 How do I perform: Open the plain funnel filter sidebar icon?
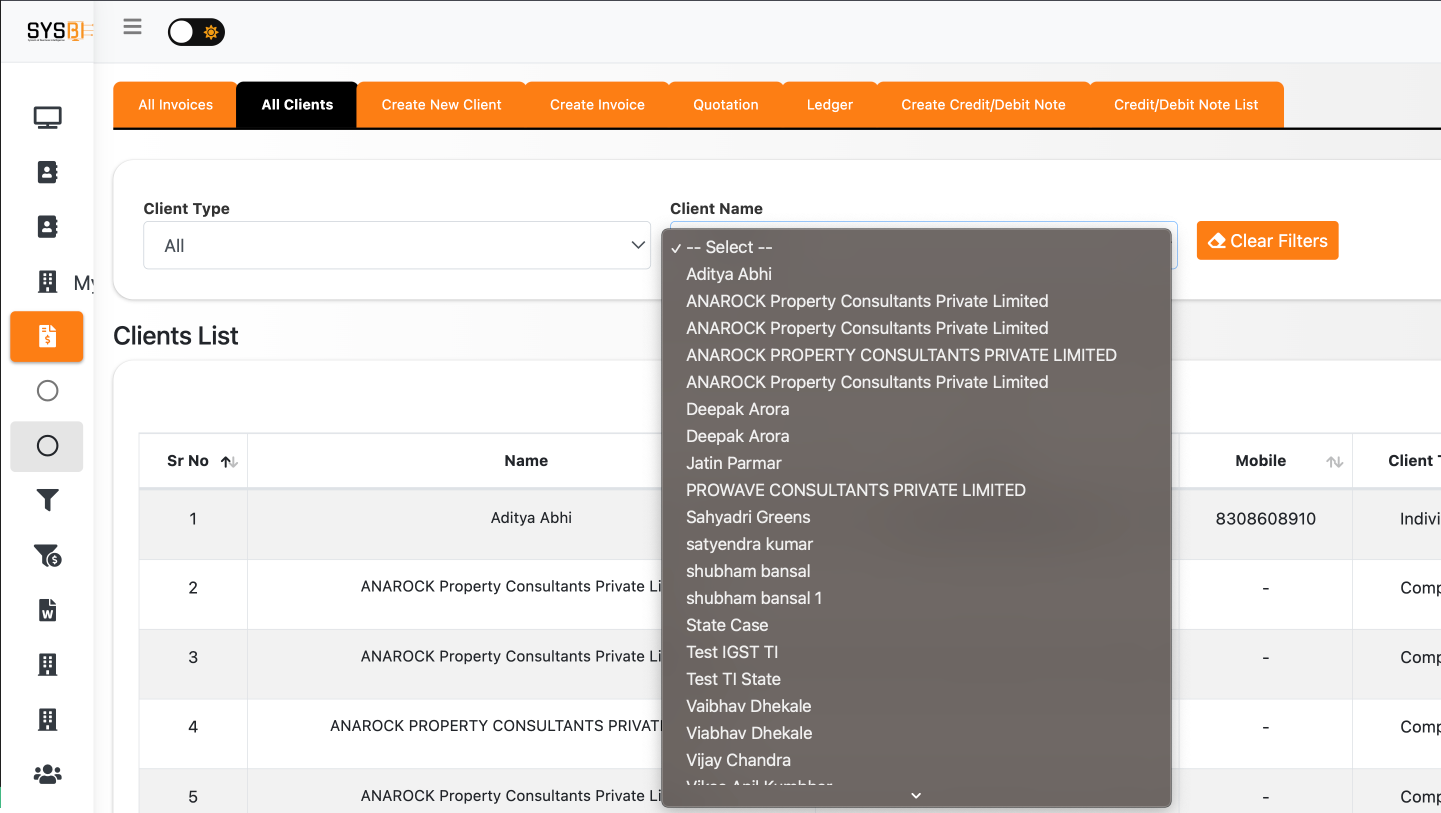click(47, 501)
